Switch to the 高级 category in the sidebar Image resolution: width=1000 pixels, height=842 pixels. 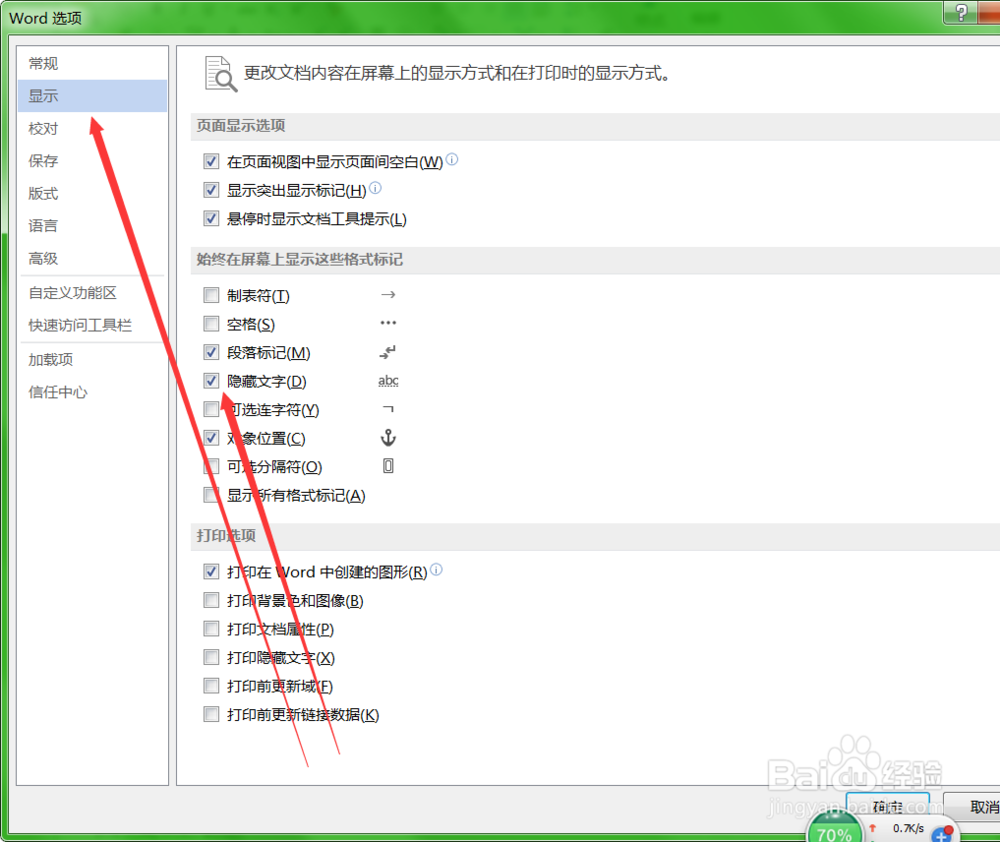[42, 258]
